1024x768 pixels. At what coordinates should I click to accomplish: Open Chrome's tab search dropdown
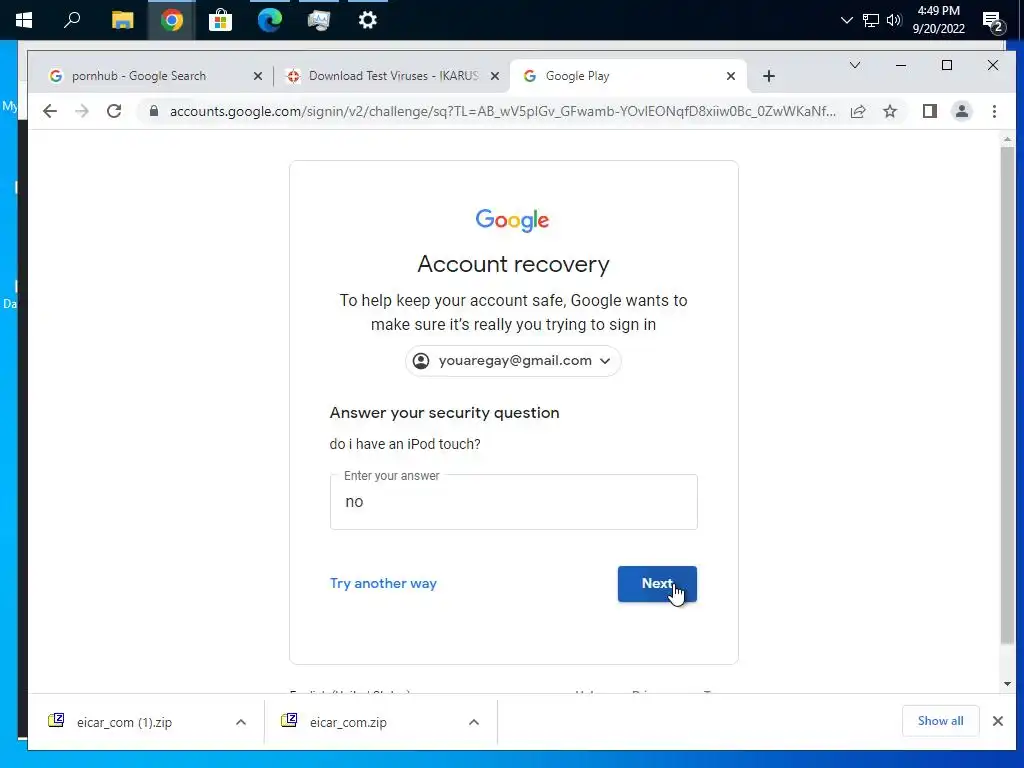coord(854,65)
